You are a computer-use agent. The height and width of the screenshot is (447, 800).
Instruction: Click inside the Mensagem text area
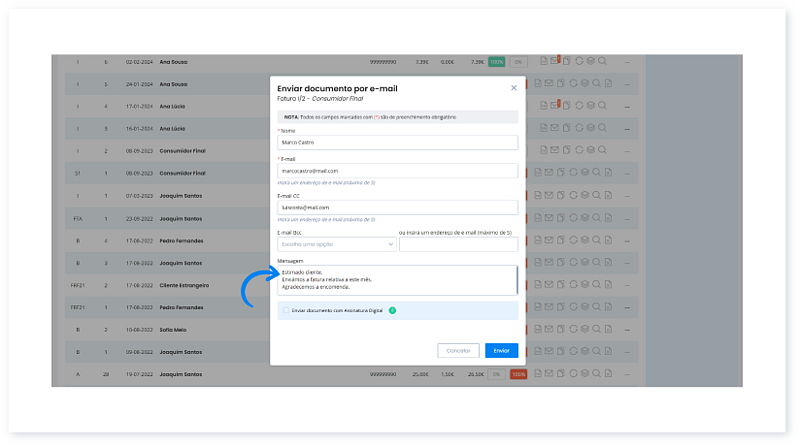(397, 280)
